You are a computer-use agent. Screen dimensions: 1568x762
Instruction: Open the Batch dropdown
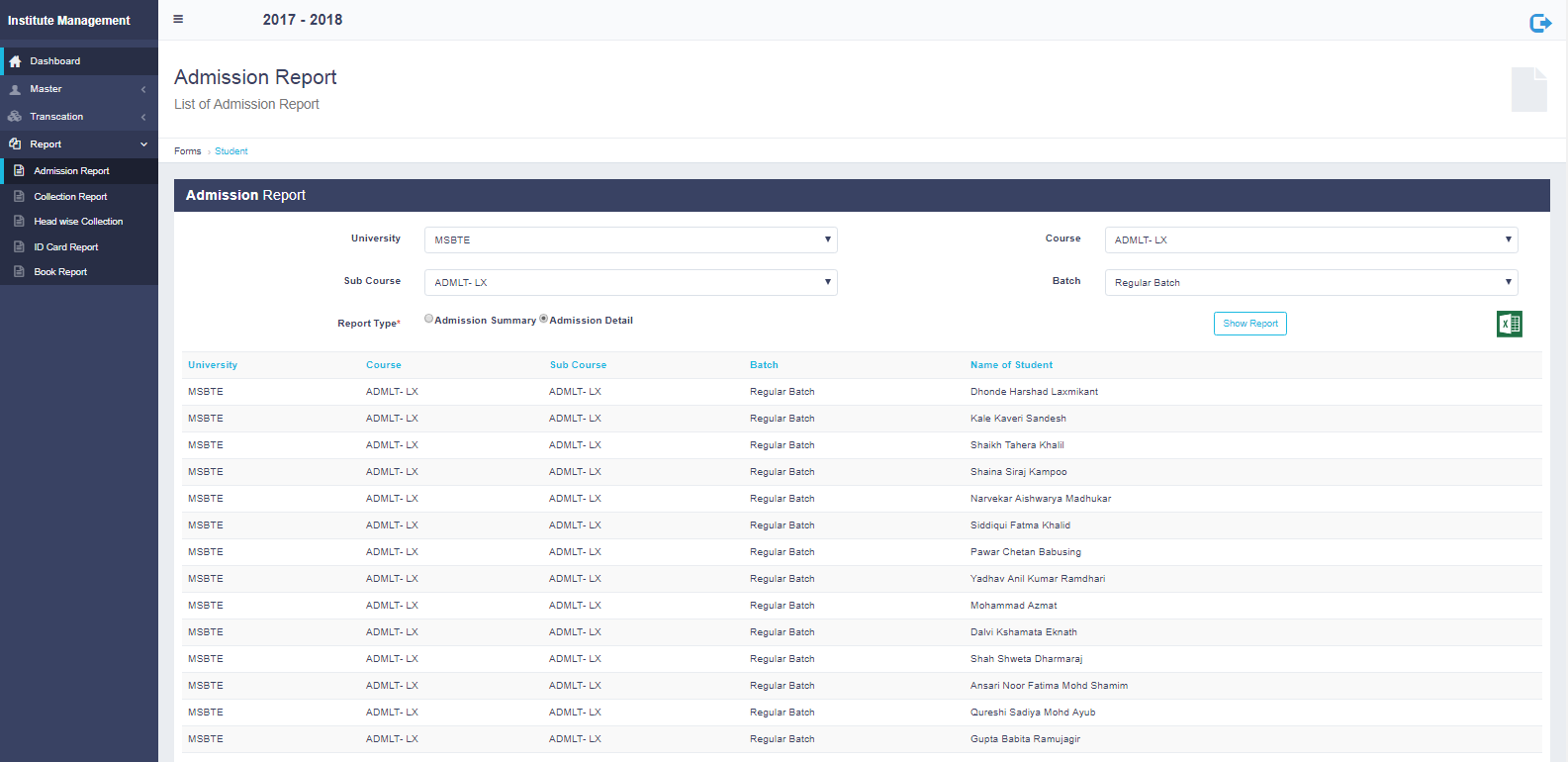1311,283
